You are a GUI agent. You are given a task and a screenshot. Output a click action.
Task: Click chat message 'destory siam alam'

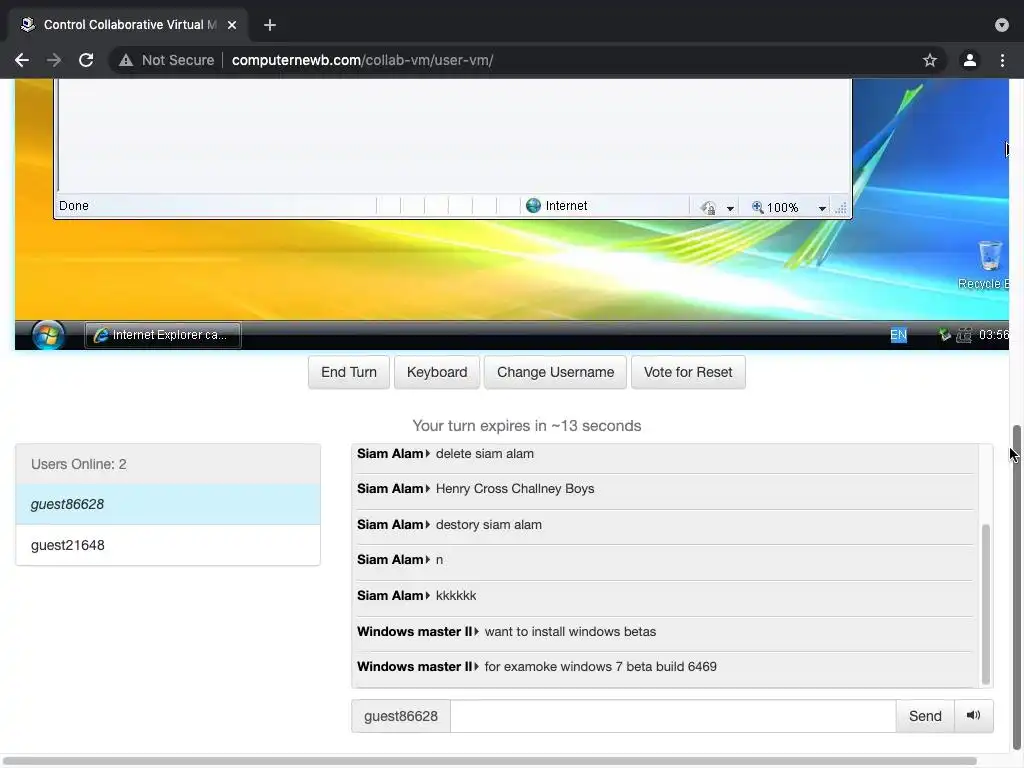[x=488, y=525]
